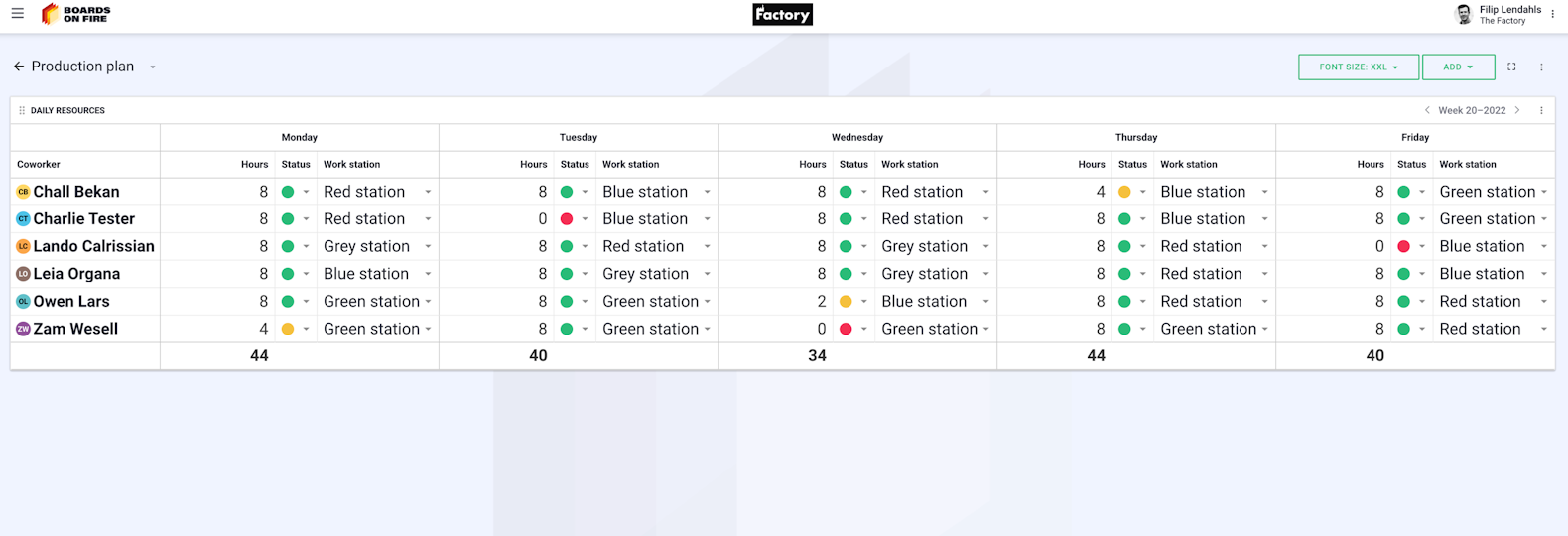Open the hamburger navigation menu

point(17,14)
